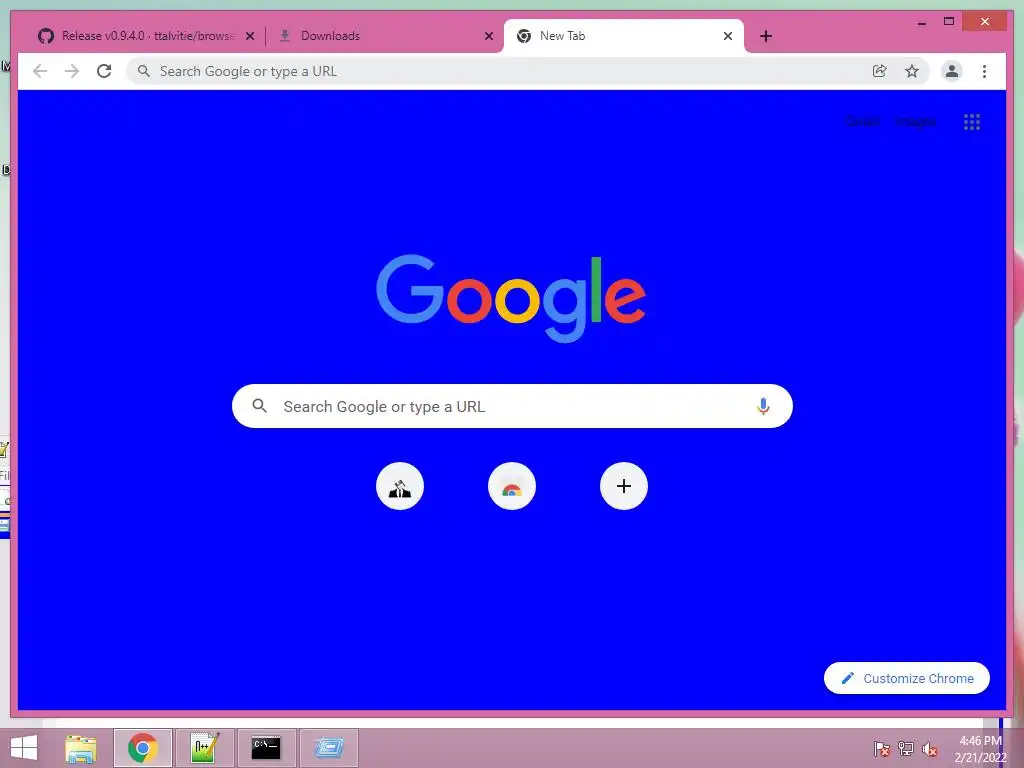Click the magnifier icon in search box

point(259,406)
